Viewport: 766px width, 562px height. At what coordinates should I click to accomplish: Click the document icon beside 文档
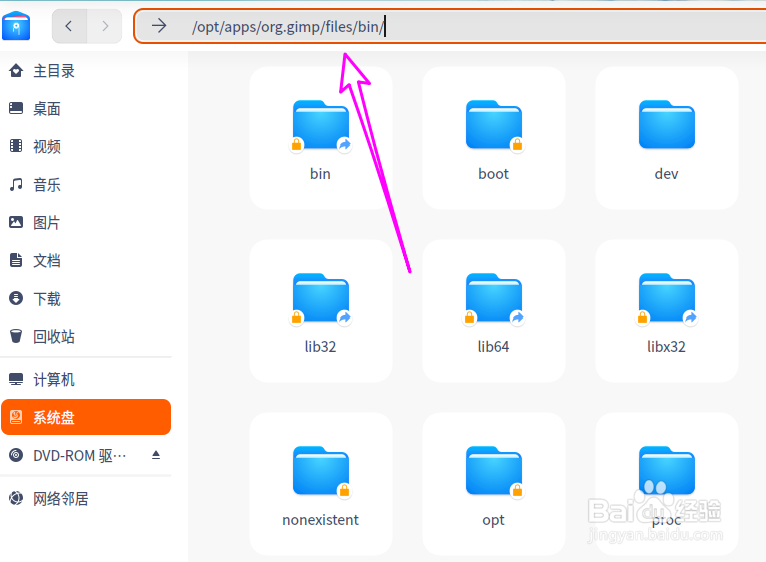[x=16, y=260]
